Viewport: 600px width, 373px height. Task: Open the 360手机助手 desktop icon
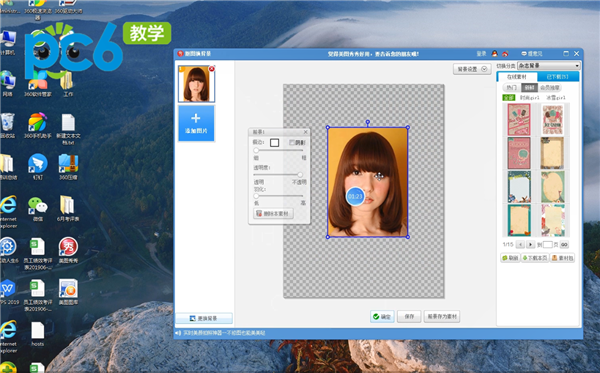pyautogui.click(x=38, y=125)
